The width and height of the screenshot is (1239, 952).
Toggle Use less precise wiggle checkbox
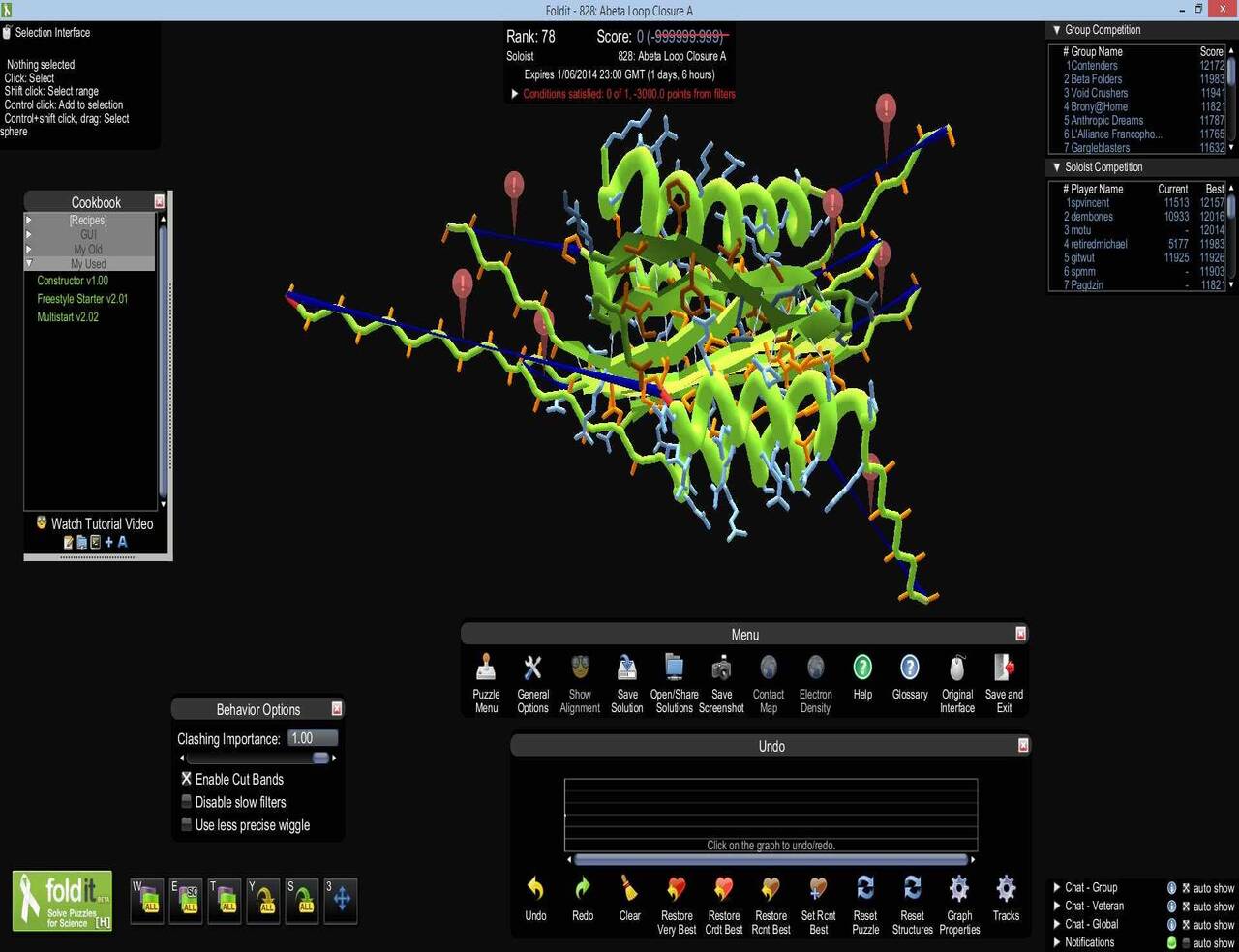[x=187, y=825]
